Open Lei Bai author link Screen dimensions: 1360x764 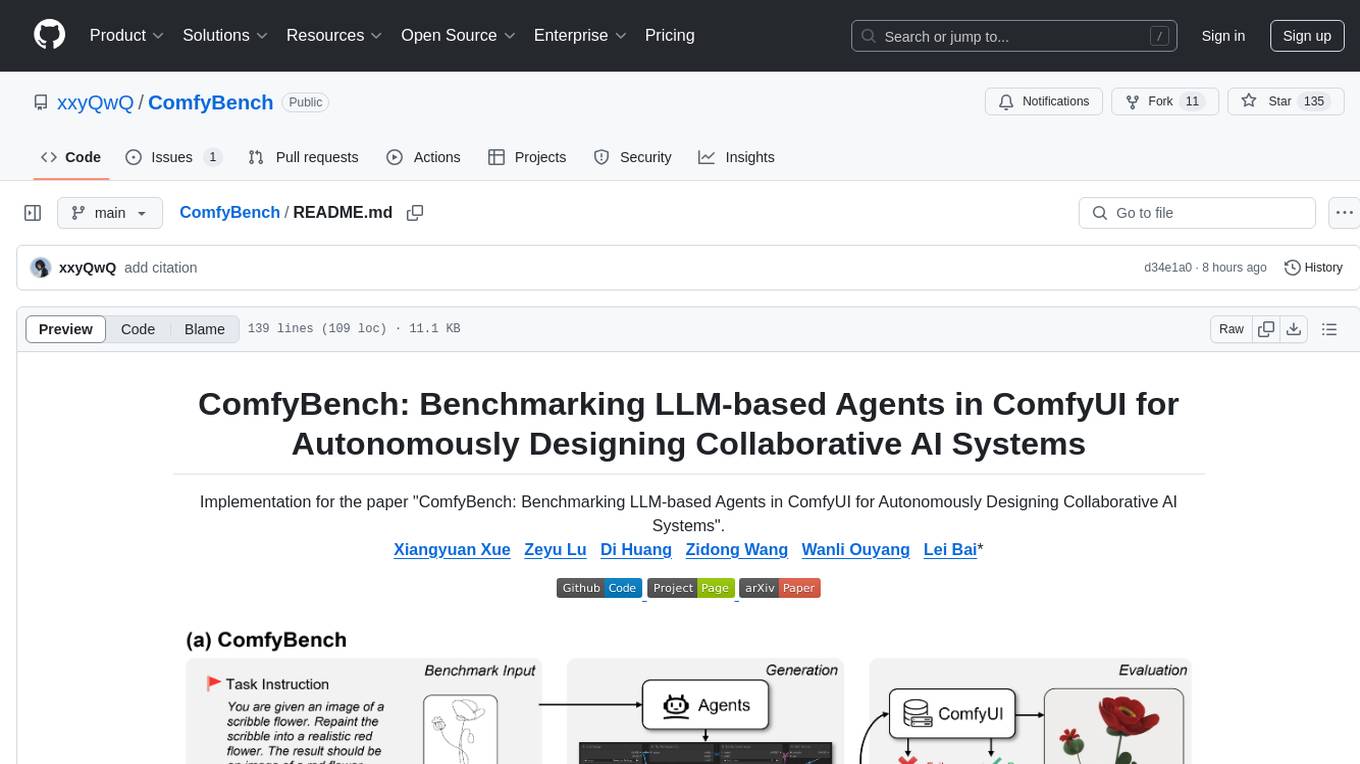tap(950, 549)
